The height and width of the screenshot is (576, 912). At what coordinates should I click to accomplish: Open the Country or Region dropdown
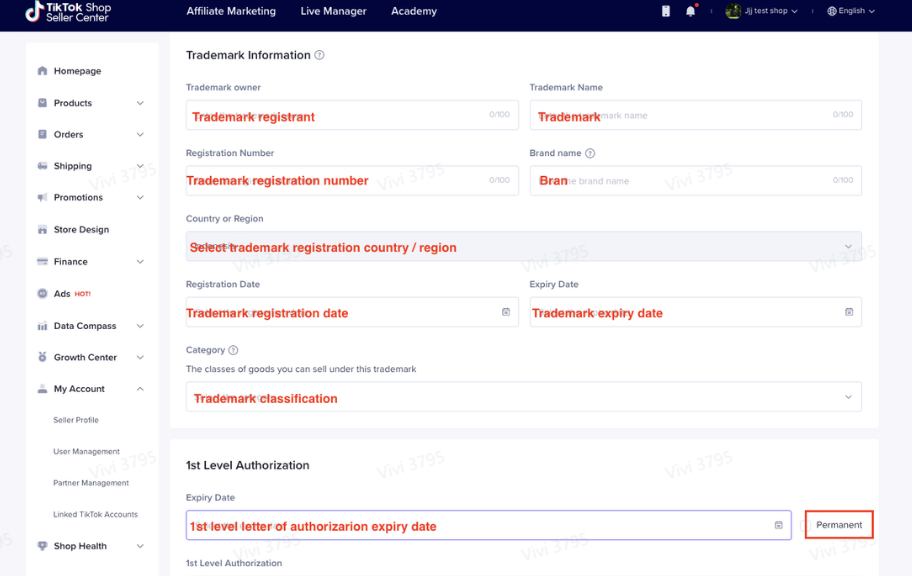tap(523, 247)
